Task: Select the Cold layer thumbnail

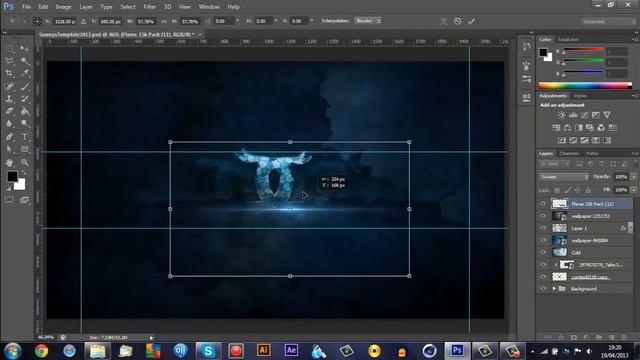Action: tap(559, 253)
